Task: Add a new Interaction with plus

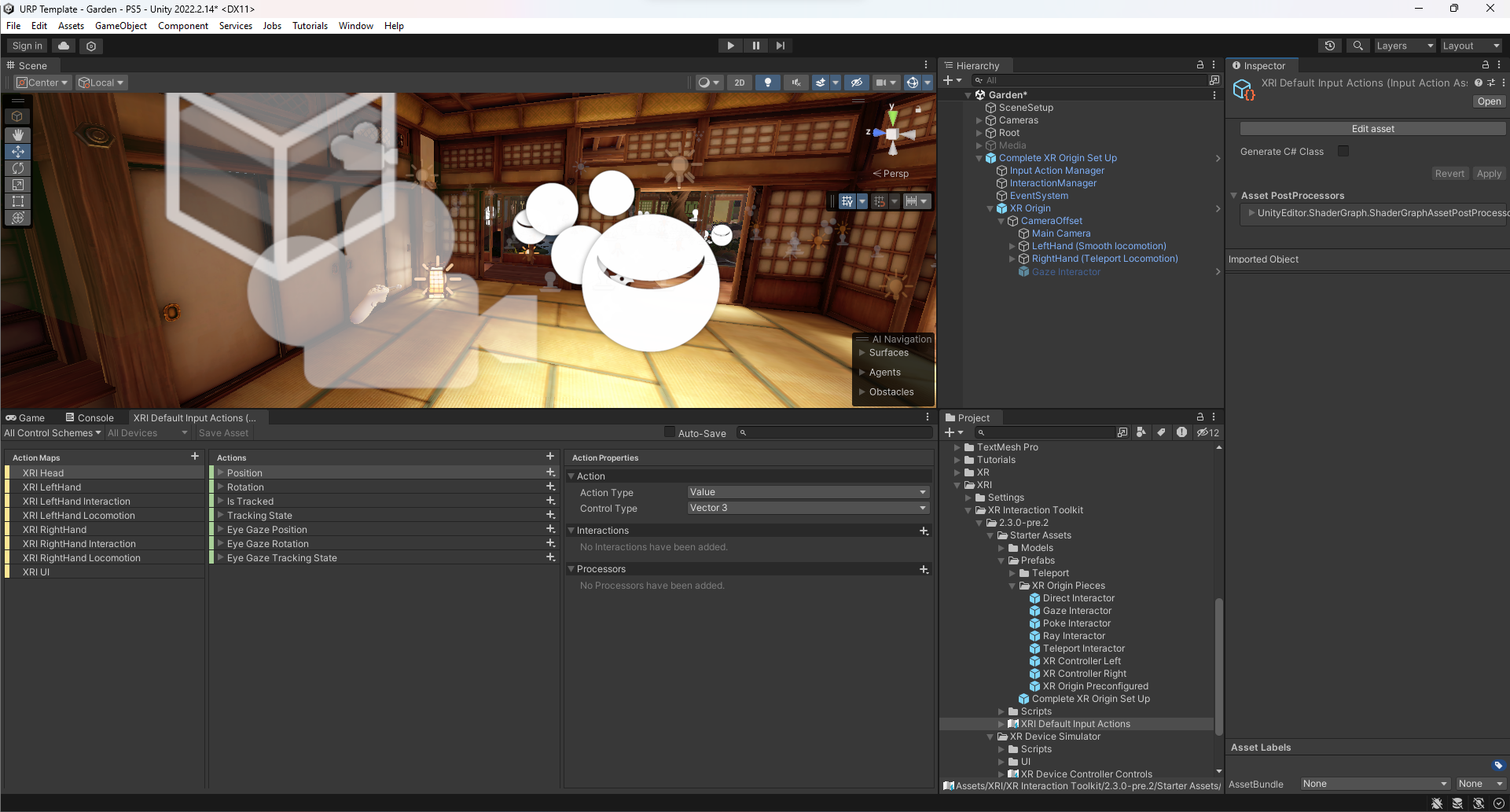Action: [924, 531]
